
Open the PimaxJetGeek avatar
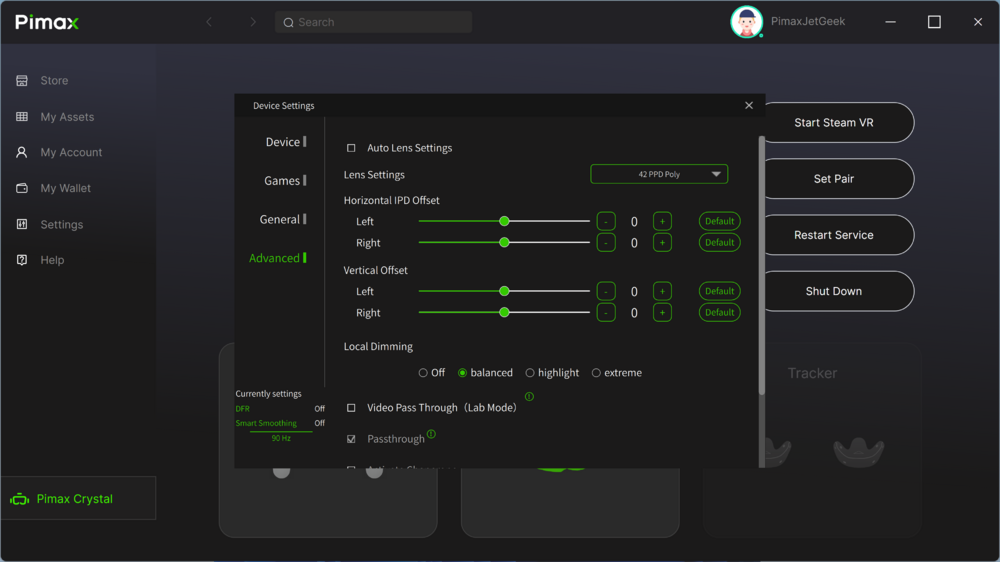click(x=746, y=22)
